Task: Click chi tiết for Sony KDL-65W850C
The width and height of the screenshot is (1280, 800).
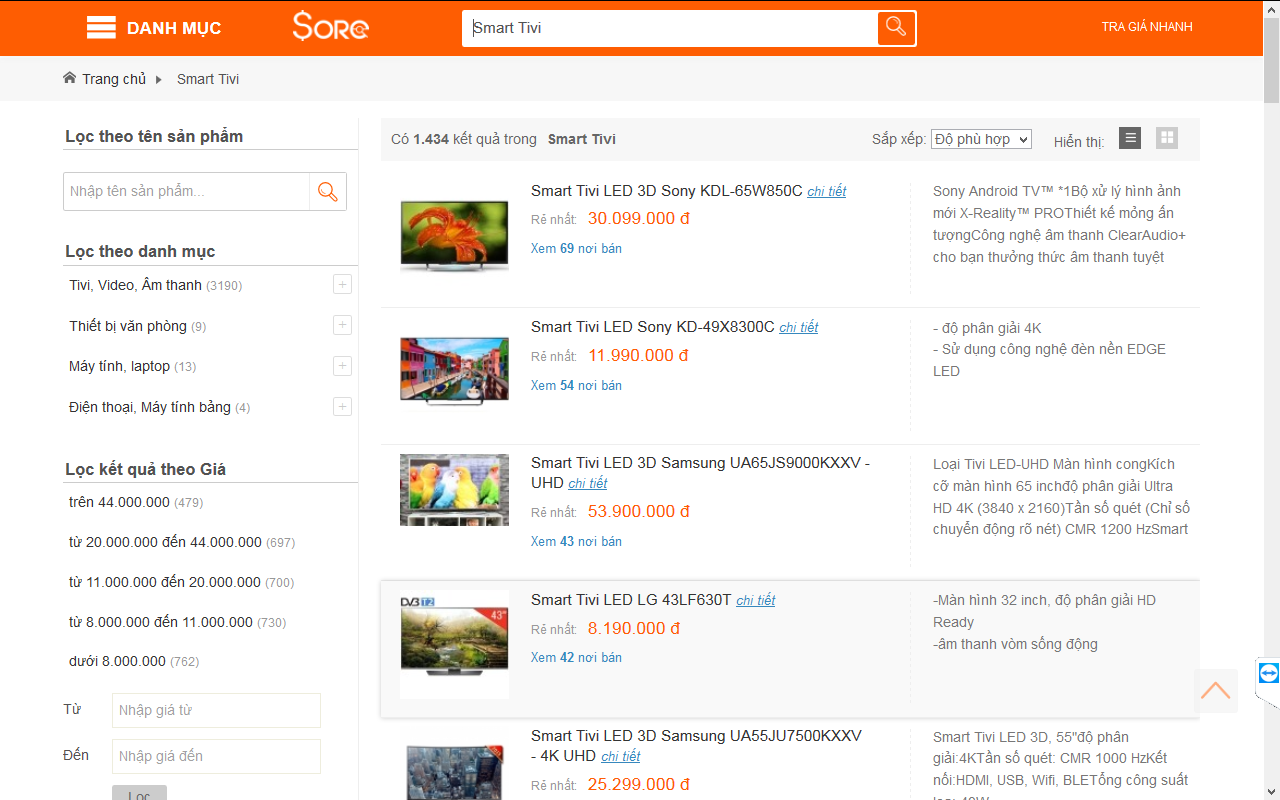Action: point(827,192)
